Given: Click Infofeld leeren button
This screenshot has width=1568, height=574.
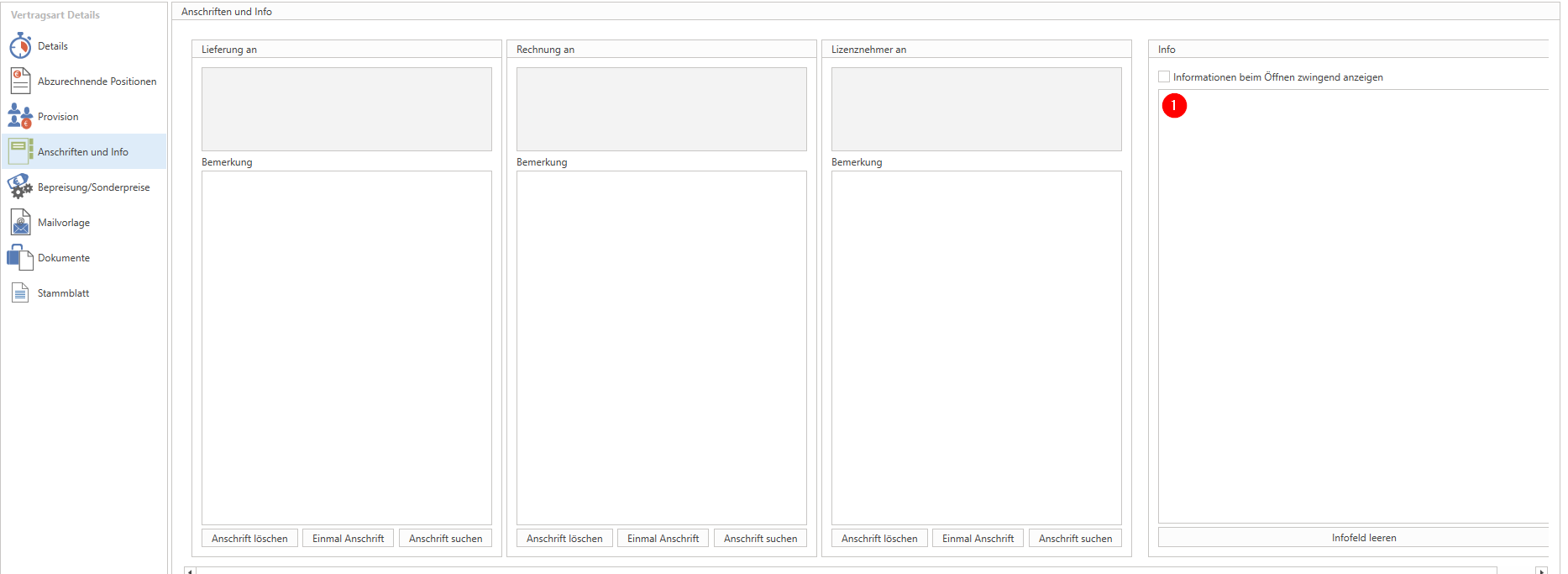Looking at the screenshot, I should (x=1362, y=538).
